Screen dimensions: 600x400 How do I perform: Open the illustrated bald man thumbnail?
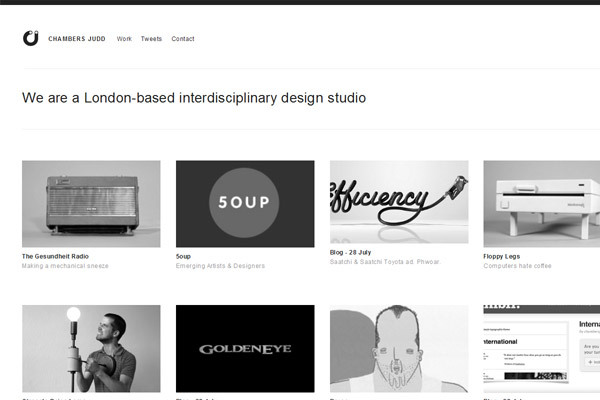tap(399, 348)
